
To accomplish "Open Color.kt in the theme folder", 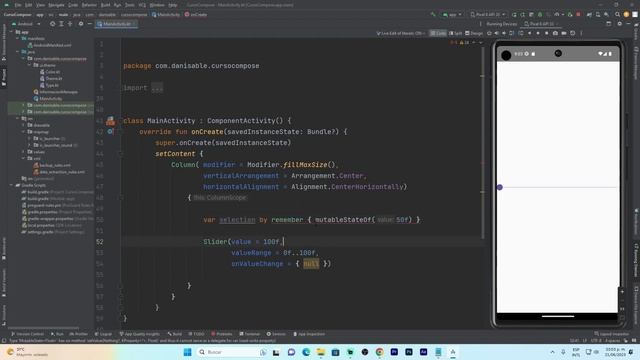I will [52, 72].
